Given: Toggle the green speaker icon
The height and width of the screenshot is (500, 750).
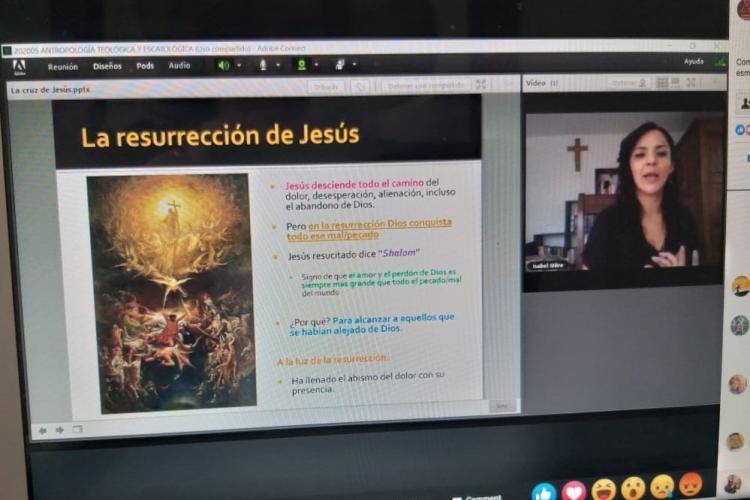Looking at the screenshot, I should 223,65.
